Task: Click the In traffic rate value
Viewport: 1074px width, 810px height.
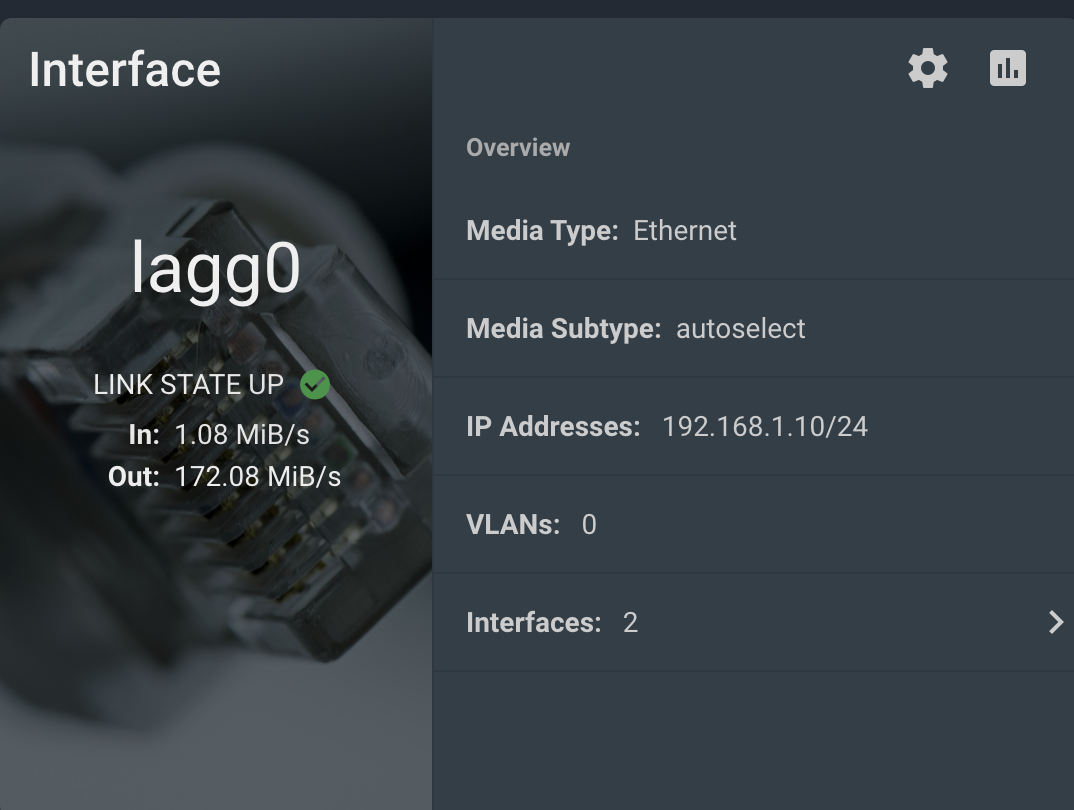Action: [x=242, y=435]
